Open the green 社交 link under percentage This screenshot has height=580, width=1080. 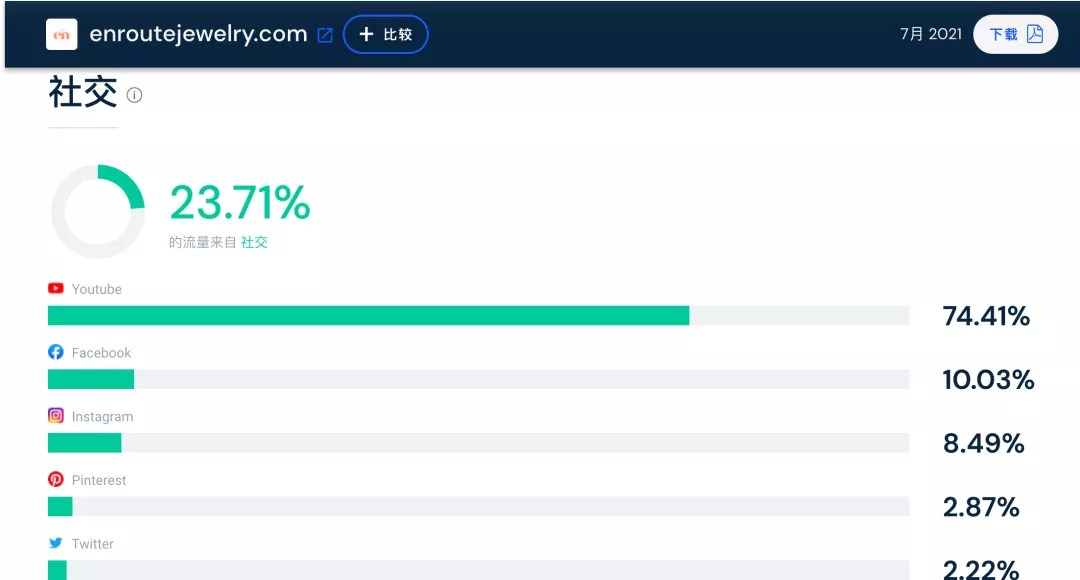point(254,242)
